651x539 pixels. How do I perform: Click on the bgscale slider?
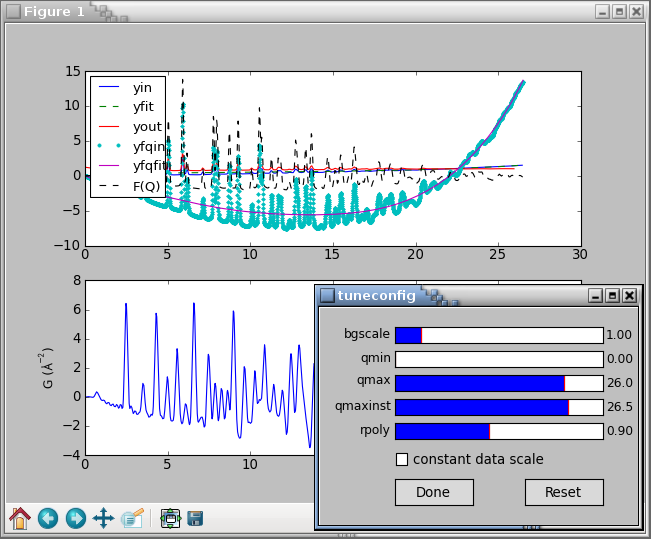click(498, 335)
